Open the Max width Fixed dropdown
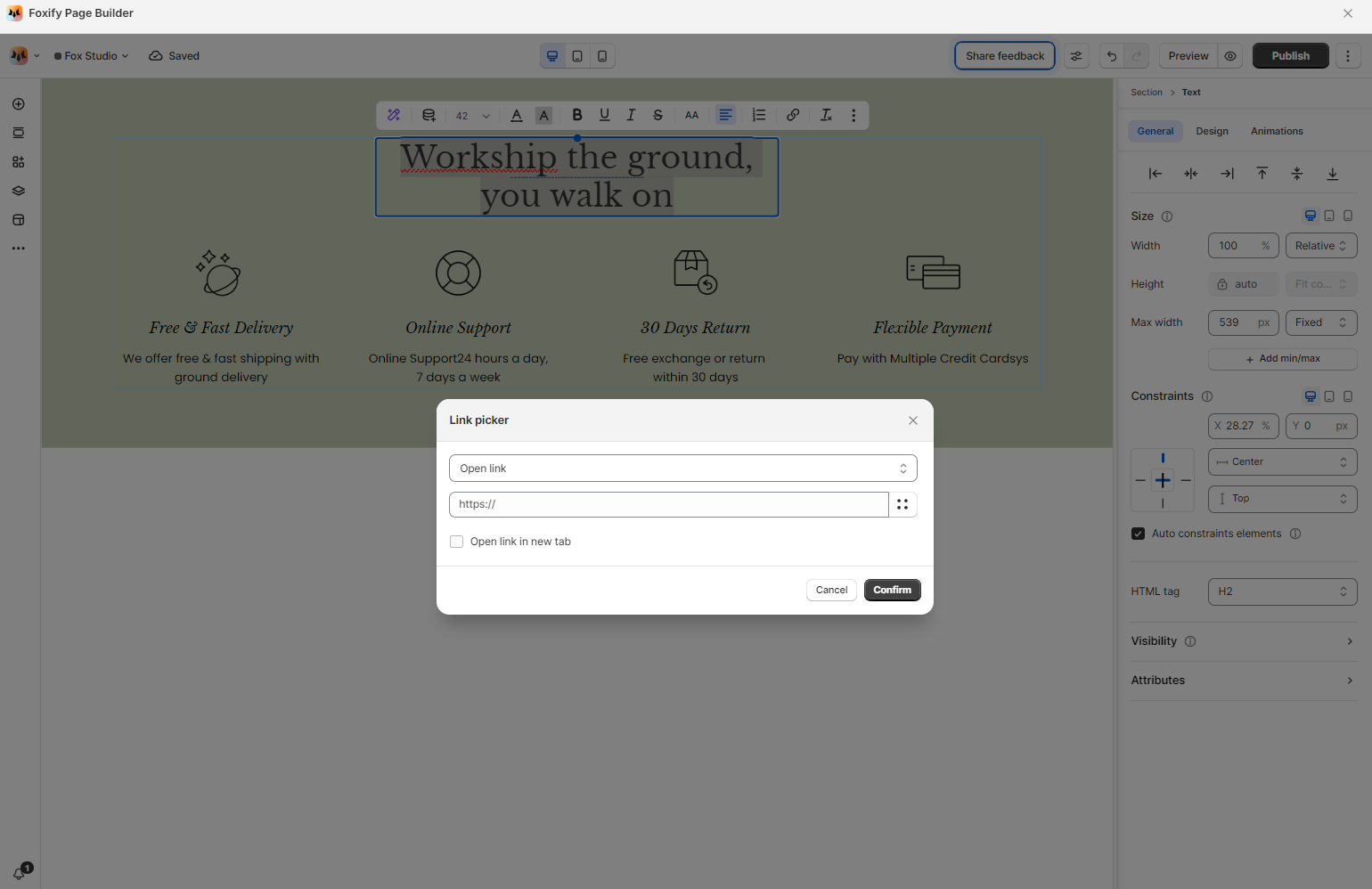This screenshot has height=889, width=1372. coord(1321,322)
